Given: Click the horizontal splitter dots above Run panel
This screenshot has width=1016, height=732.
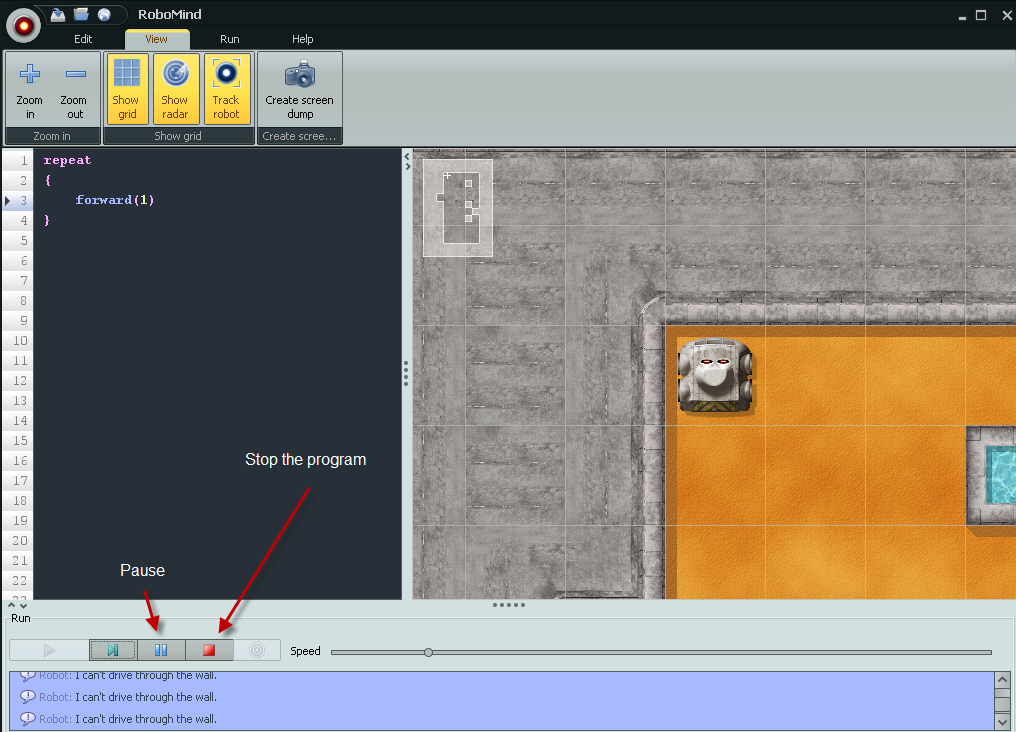Looking at the screenshot, I should [x=509, y=605].
